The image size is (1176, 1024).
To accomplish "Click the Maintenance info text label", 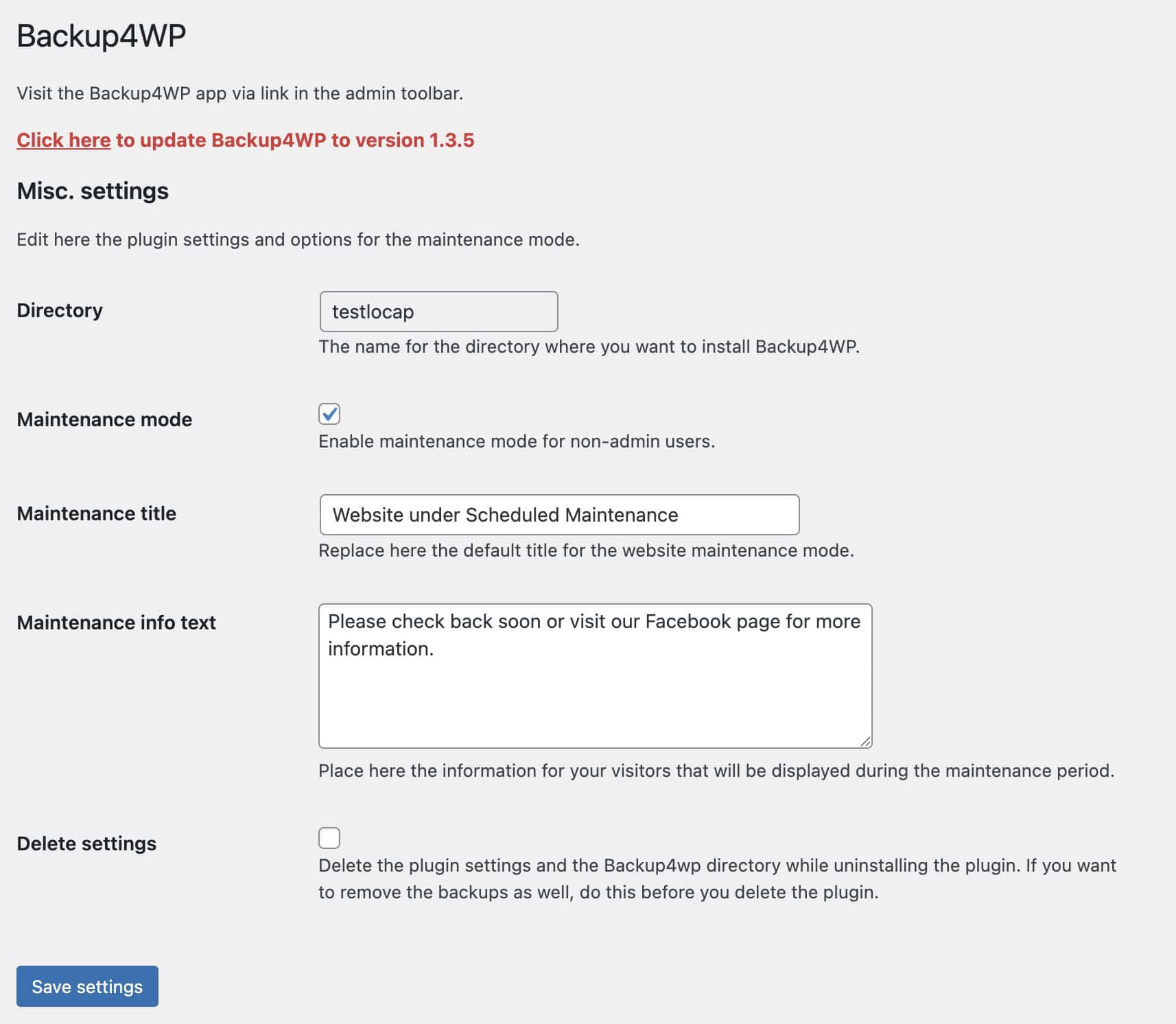I will click(x=117, y=622).
